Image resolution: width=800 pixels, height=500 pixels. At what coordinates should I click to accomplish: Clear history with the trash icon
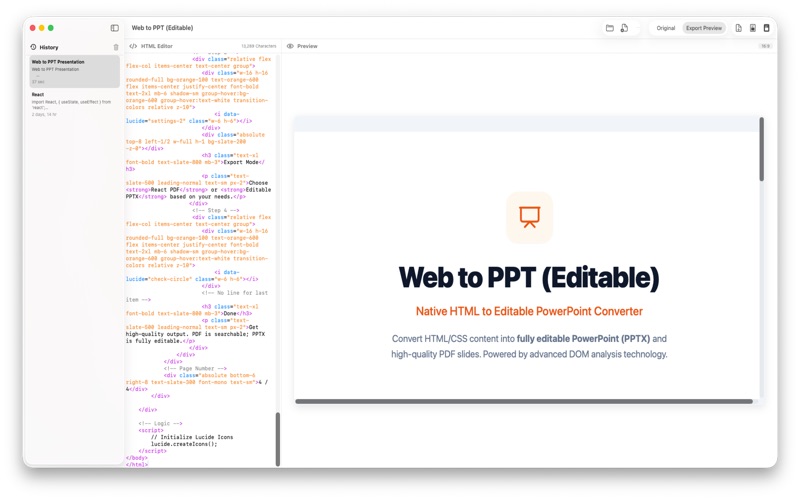click(116, 47)
